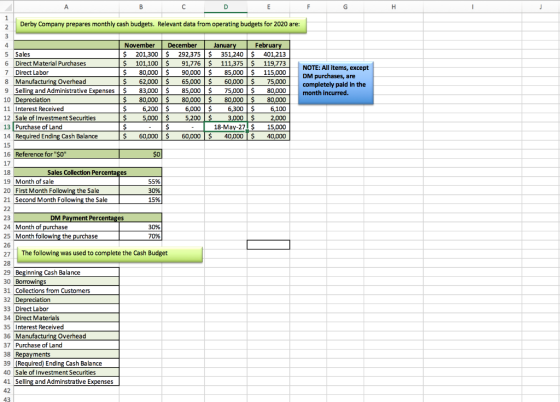Select the January column heading cell
This screenshot has width=560, height=402.
click(x=226, y=45)
